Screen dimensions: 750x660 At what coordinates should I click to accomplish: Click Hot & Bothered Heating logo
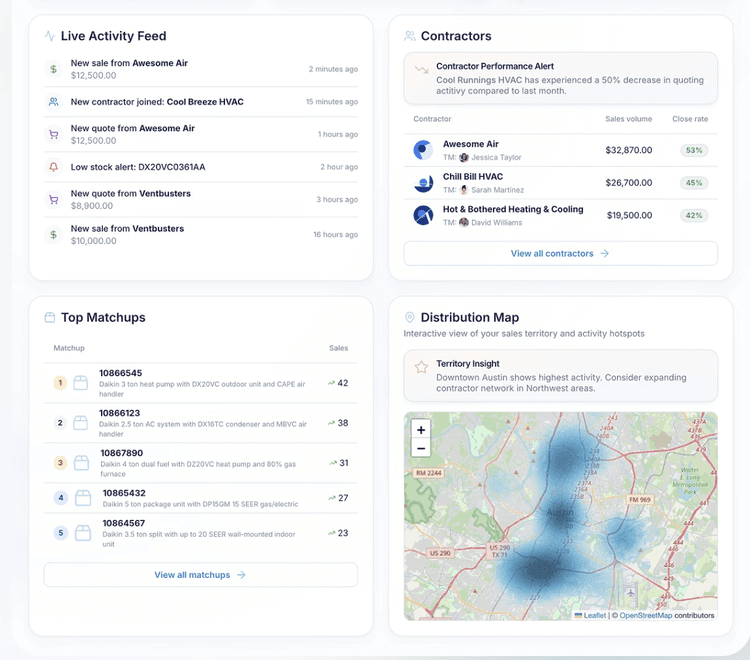423,215
